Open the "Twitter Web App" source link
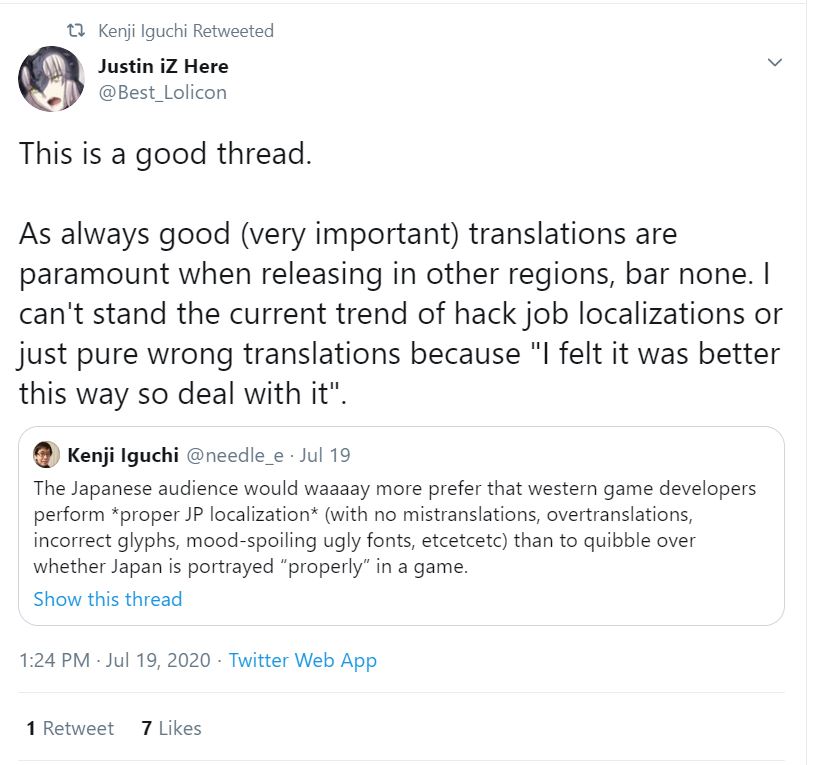 (x=302, y=660)
